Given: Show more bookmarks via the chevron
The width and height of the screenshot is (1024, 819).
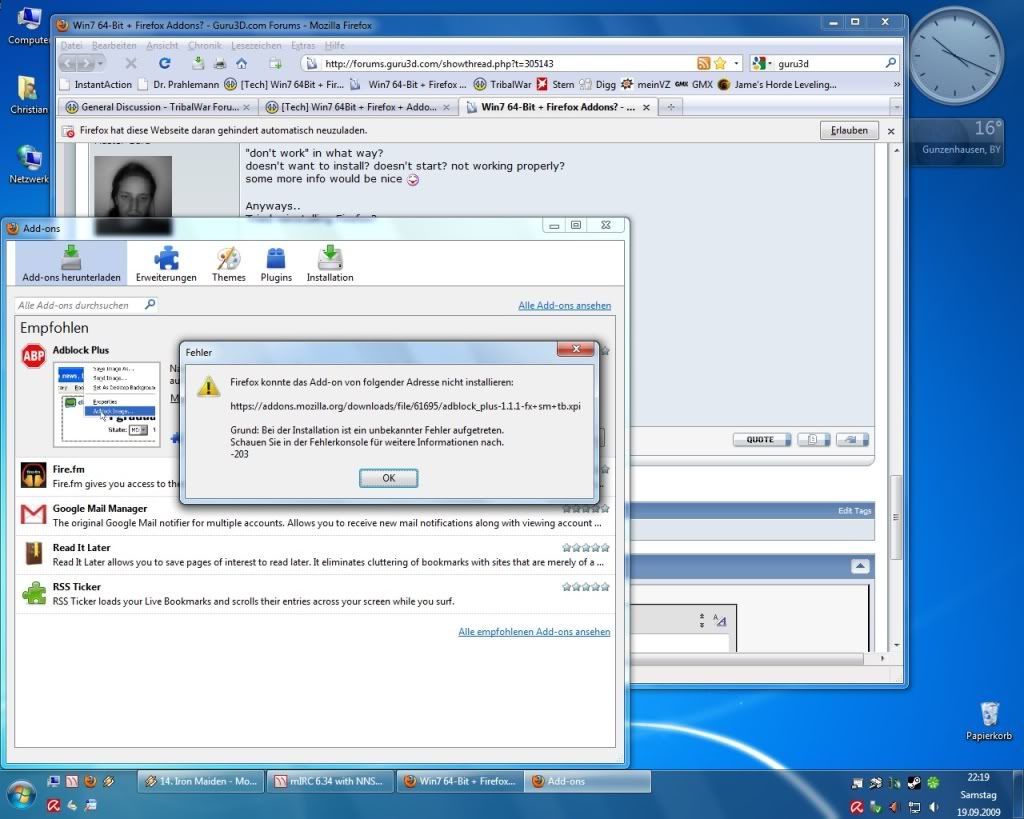Looking at the screenshot, I should pos(897,84).
